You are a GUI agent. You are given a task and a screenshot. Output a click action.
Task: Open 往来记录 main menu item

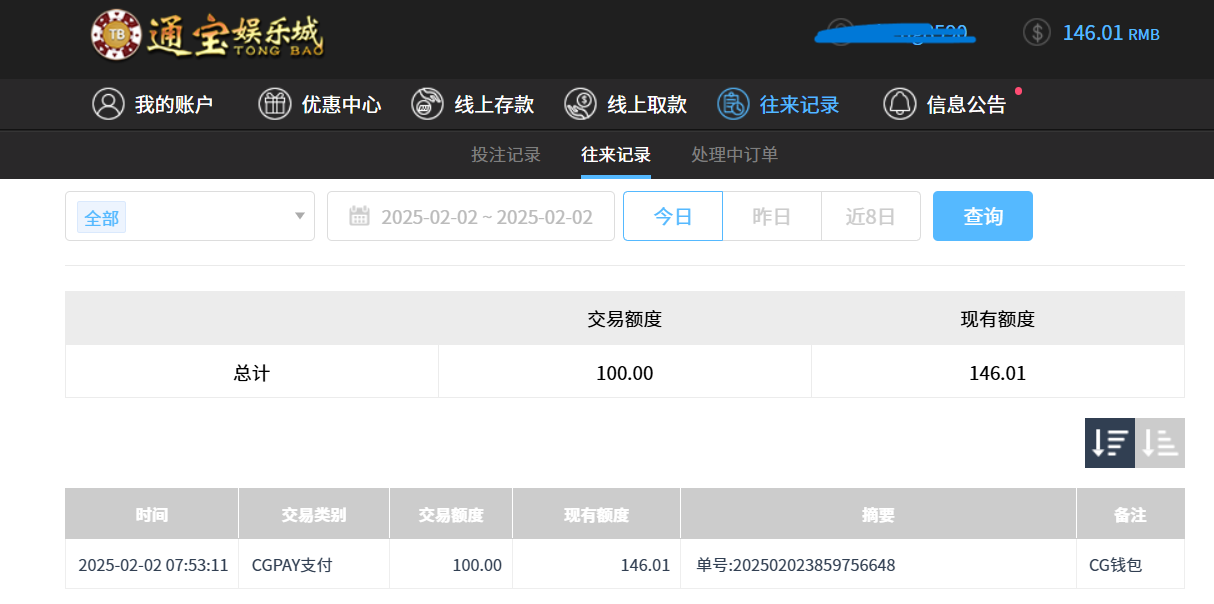click(779, 104)
